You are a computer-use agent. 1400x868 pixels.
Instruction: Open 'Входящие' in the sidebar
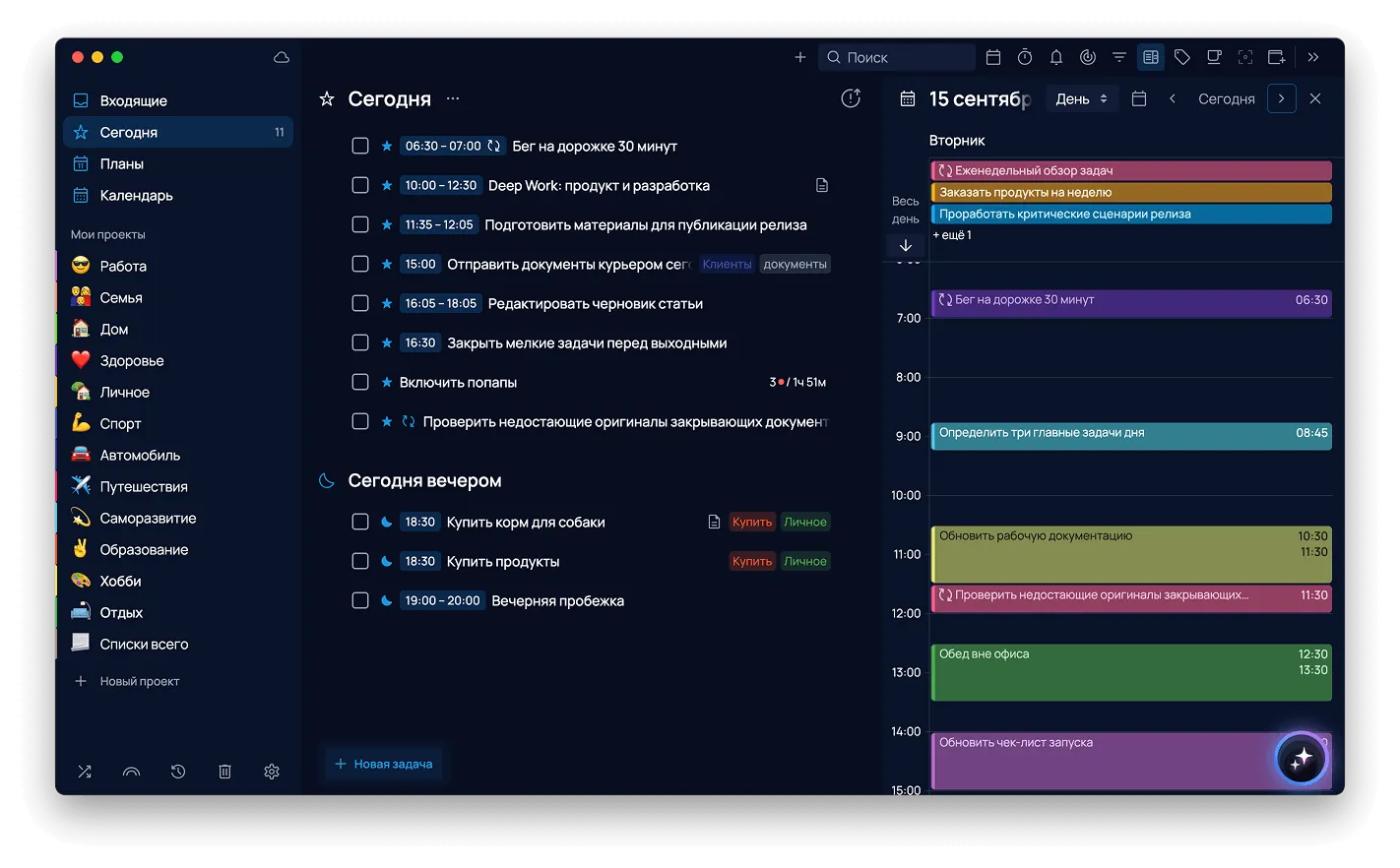coord(178,100)
